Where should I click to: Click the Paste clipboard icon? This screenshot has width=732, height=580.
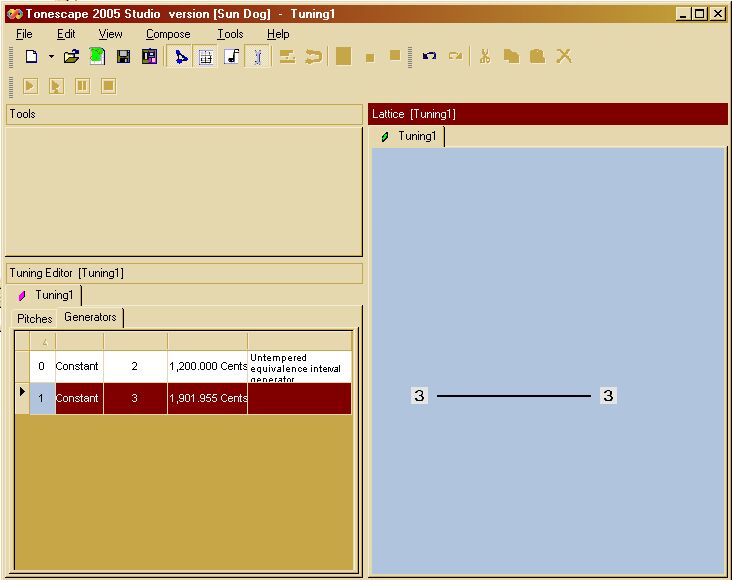click(x=537, y=57)
